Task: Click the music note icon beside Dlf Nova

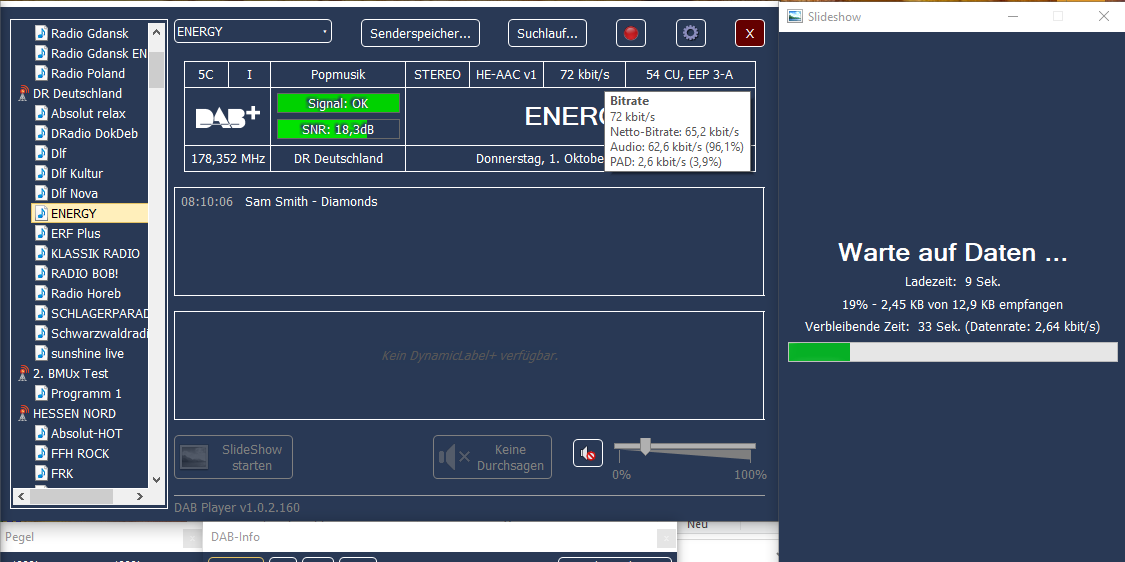Action: tap(41, 193)
